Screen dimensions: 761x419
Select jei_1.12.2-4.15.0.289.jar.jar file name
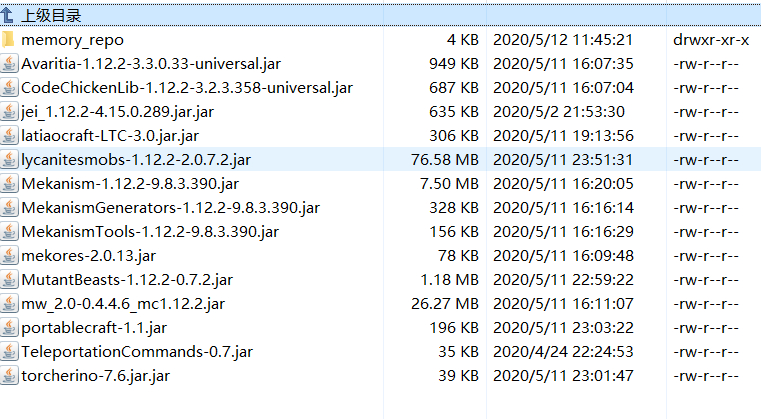[x=117, y=112]
